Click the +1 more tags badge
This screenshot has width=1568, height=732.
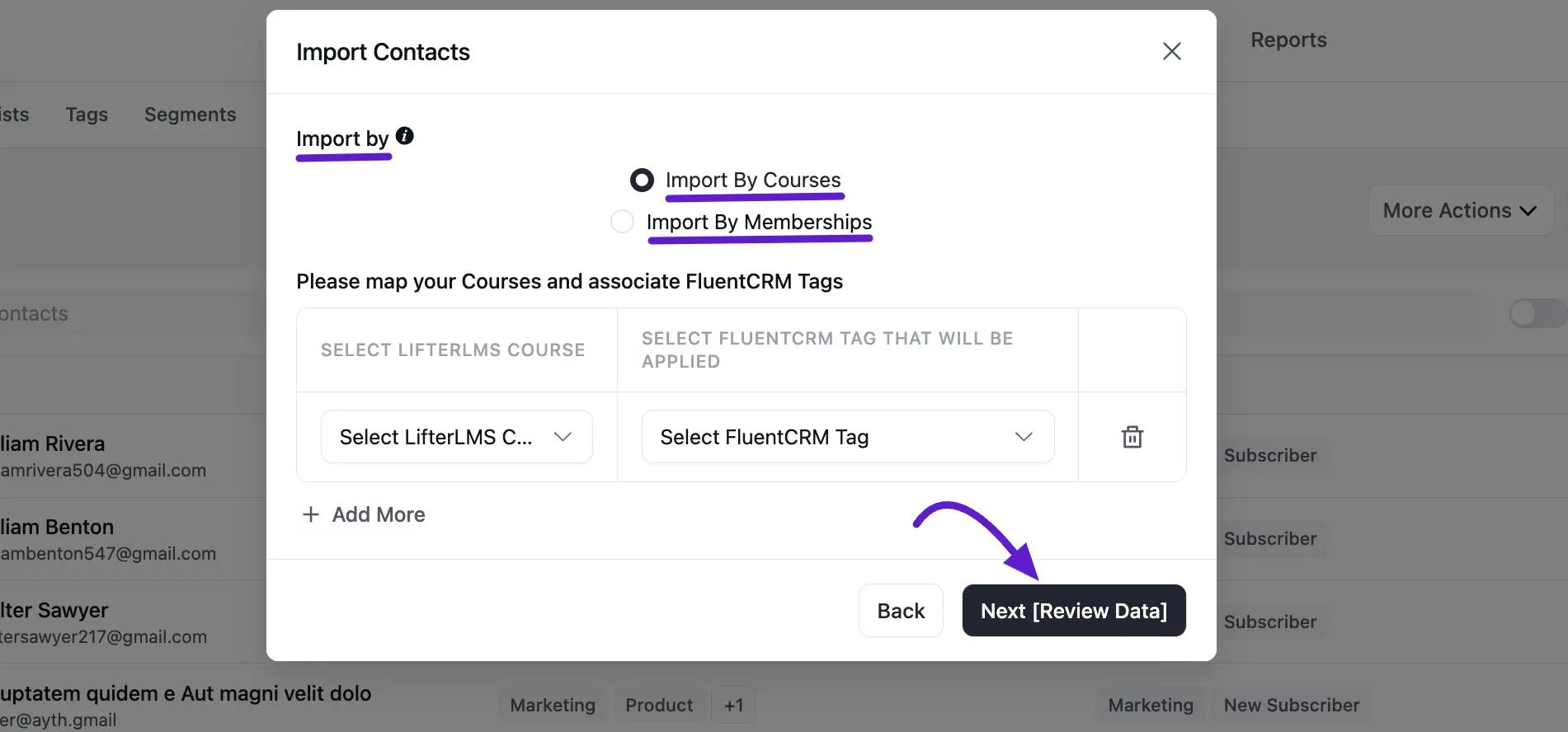[x=733, y=705]
